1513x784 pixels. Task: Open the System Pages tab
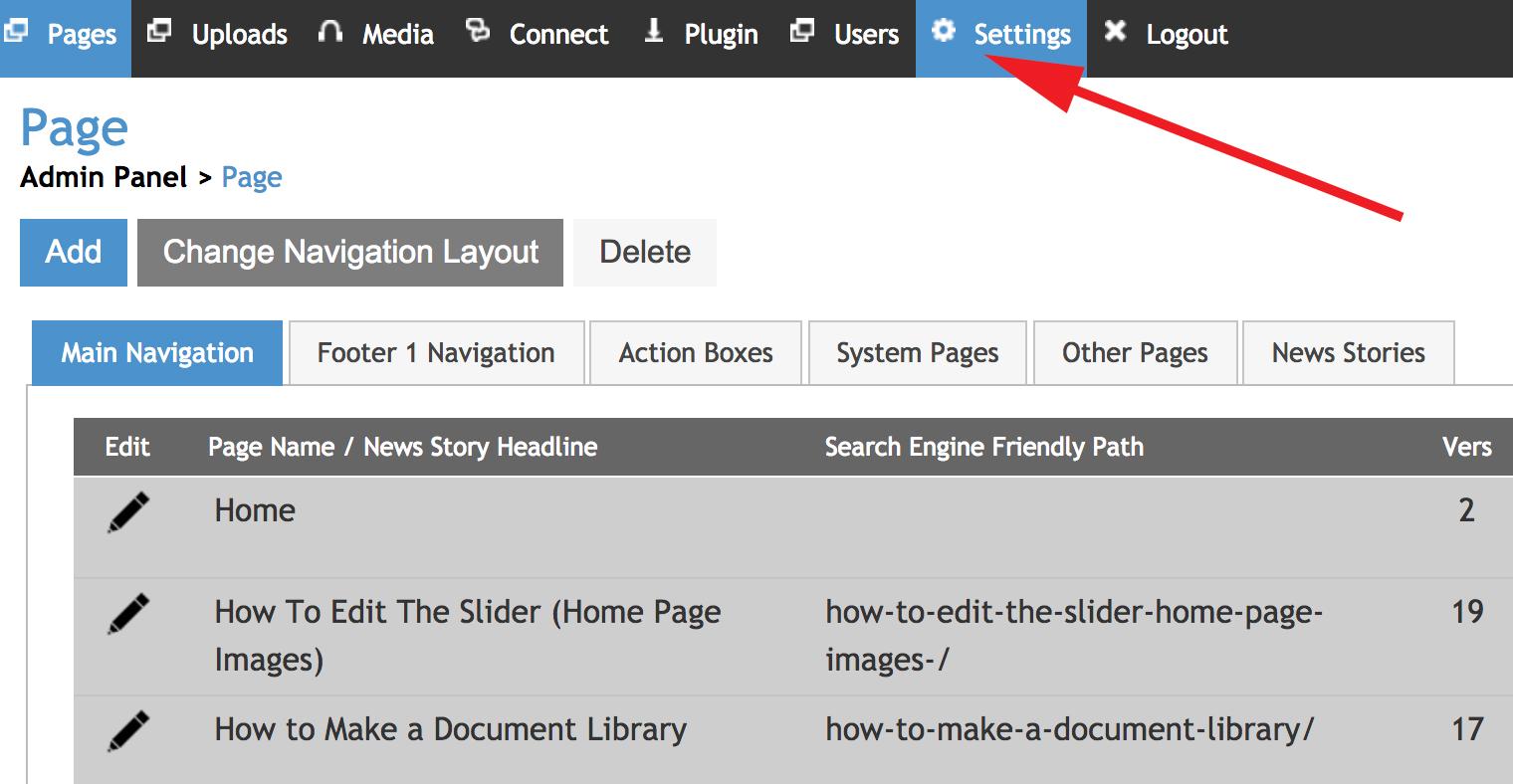pos(917,353)
